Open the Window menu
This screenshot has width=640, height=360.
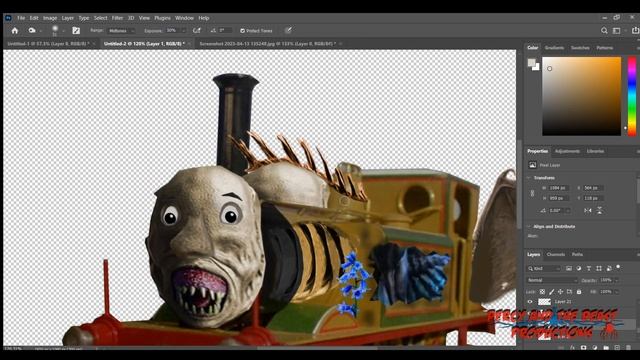pos(184,18)
